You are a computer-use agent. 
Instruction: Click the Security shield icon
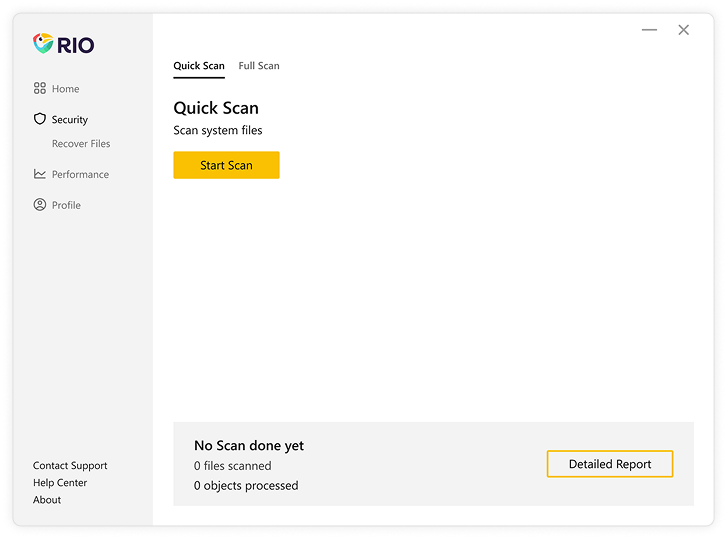(40, 119)
